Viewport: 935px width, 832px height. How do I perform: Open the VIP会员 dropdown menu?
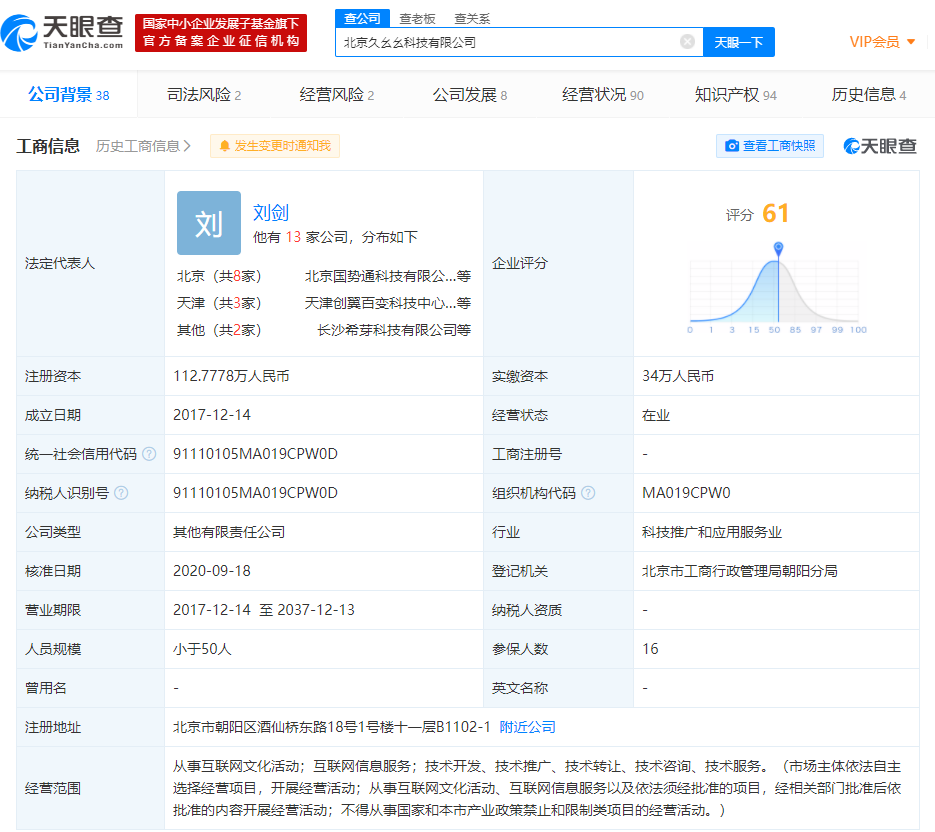click(x=882, y=42)
